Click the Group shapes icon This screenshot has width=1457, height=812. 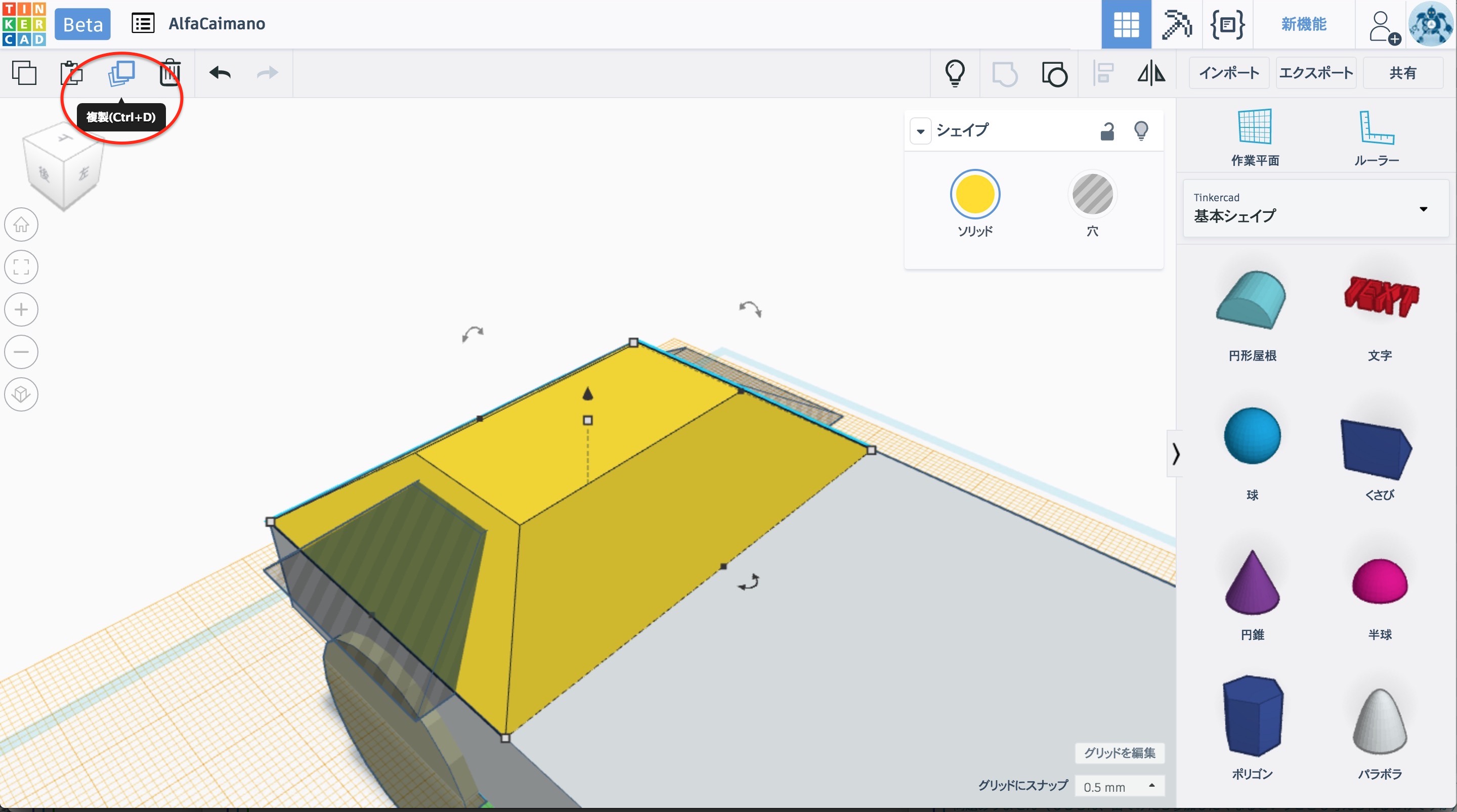pyautogui.click(x=1005, y=74)
